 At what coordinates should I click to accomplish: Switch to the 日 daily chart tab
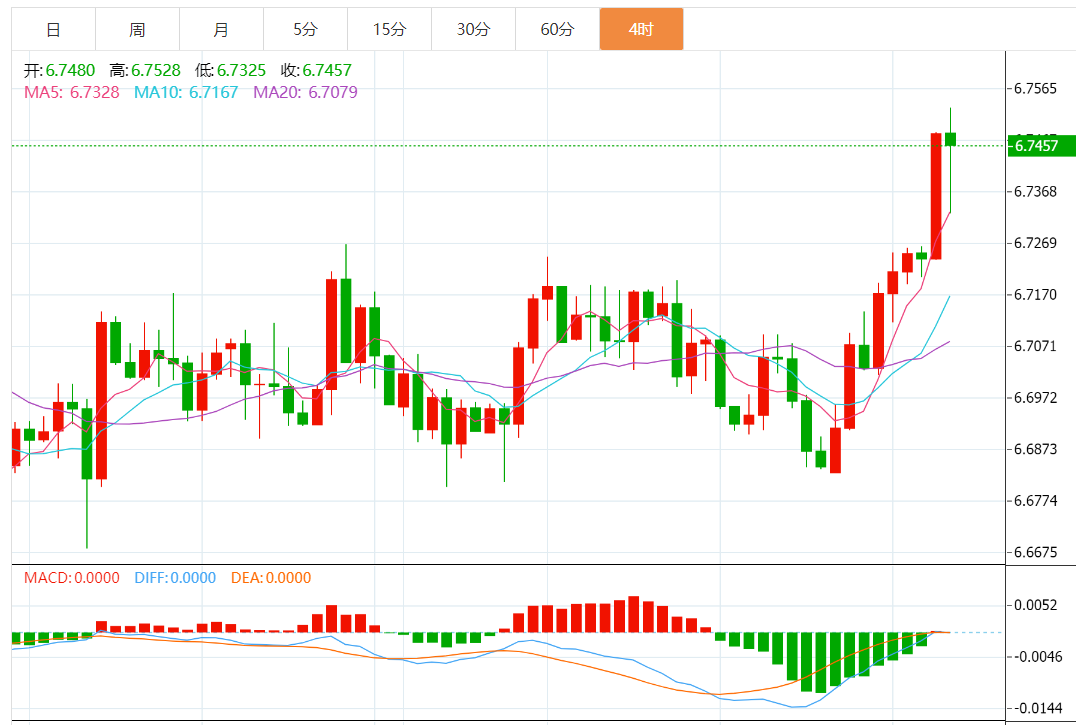point(54,29)
